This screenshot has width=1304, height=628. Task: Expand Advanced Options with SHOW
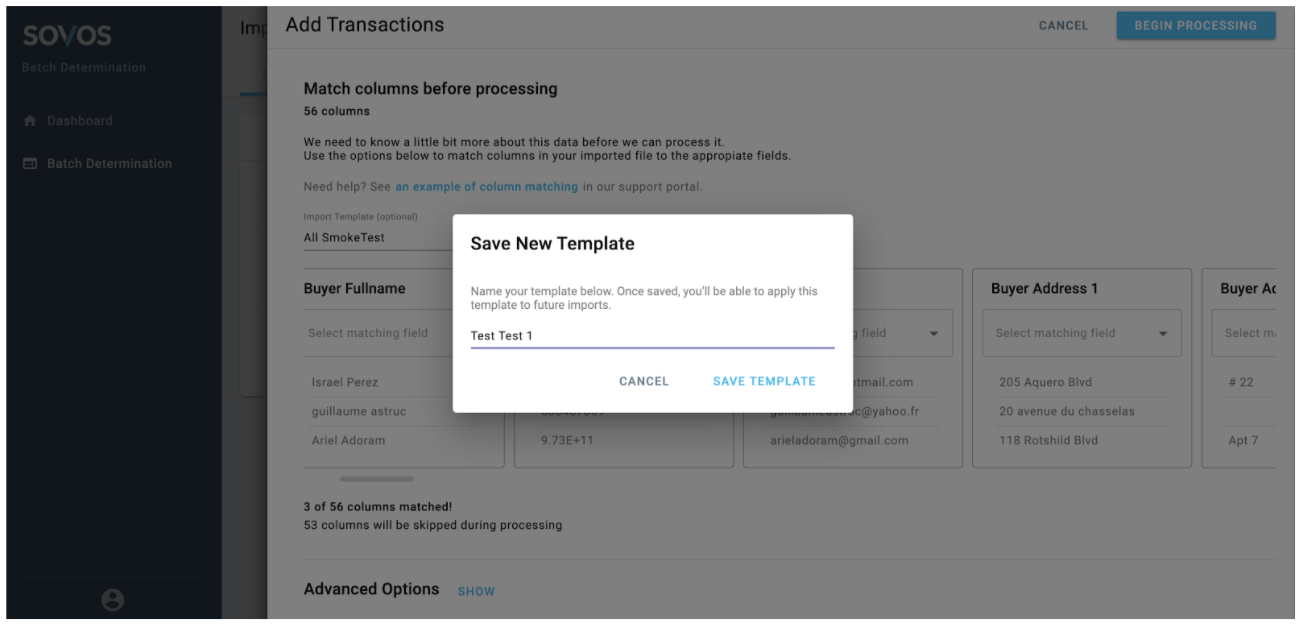tap(476, 591)
